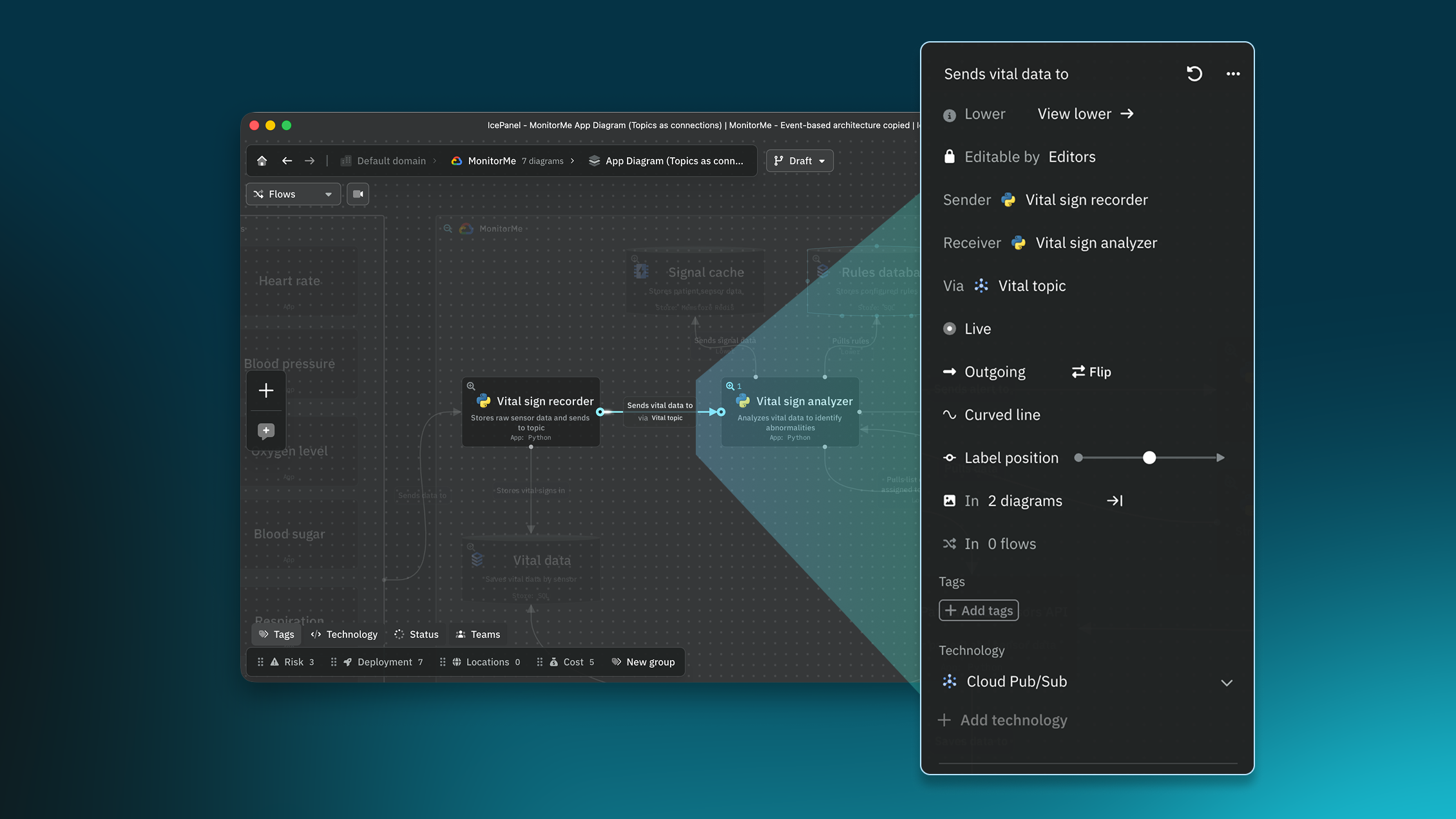The image size is (1456, 819).
Task: Click the video camera record icon
Action: [x=358, y=194]
